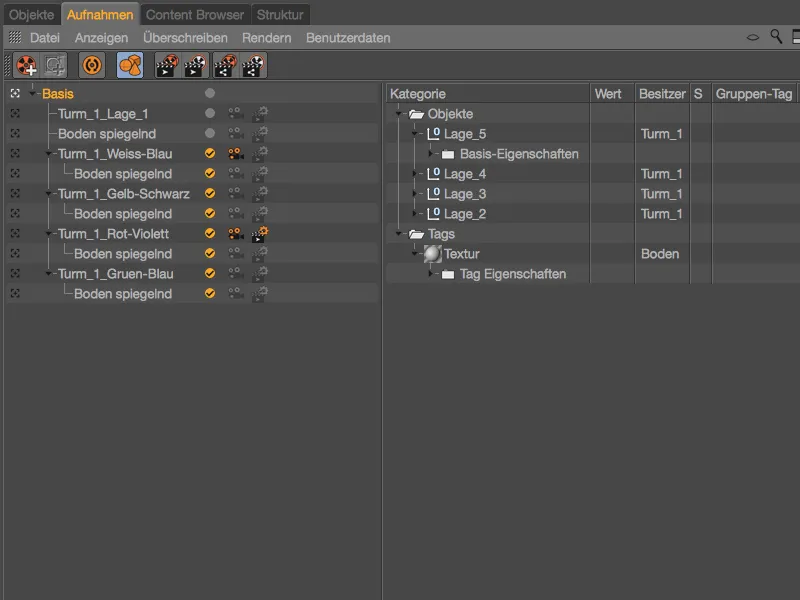Viewport: 800px width, 600px height.
Task: Click the magnifier search icon
Action: coord(776,37)
